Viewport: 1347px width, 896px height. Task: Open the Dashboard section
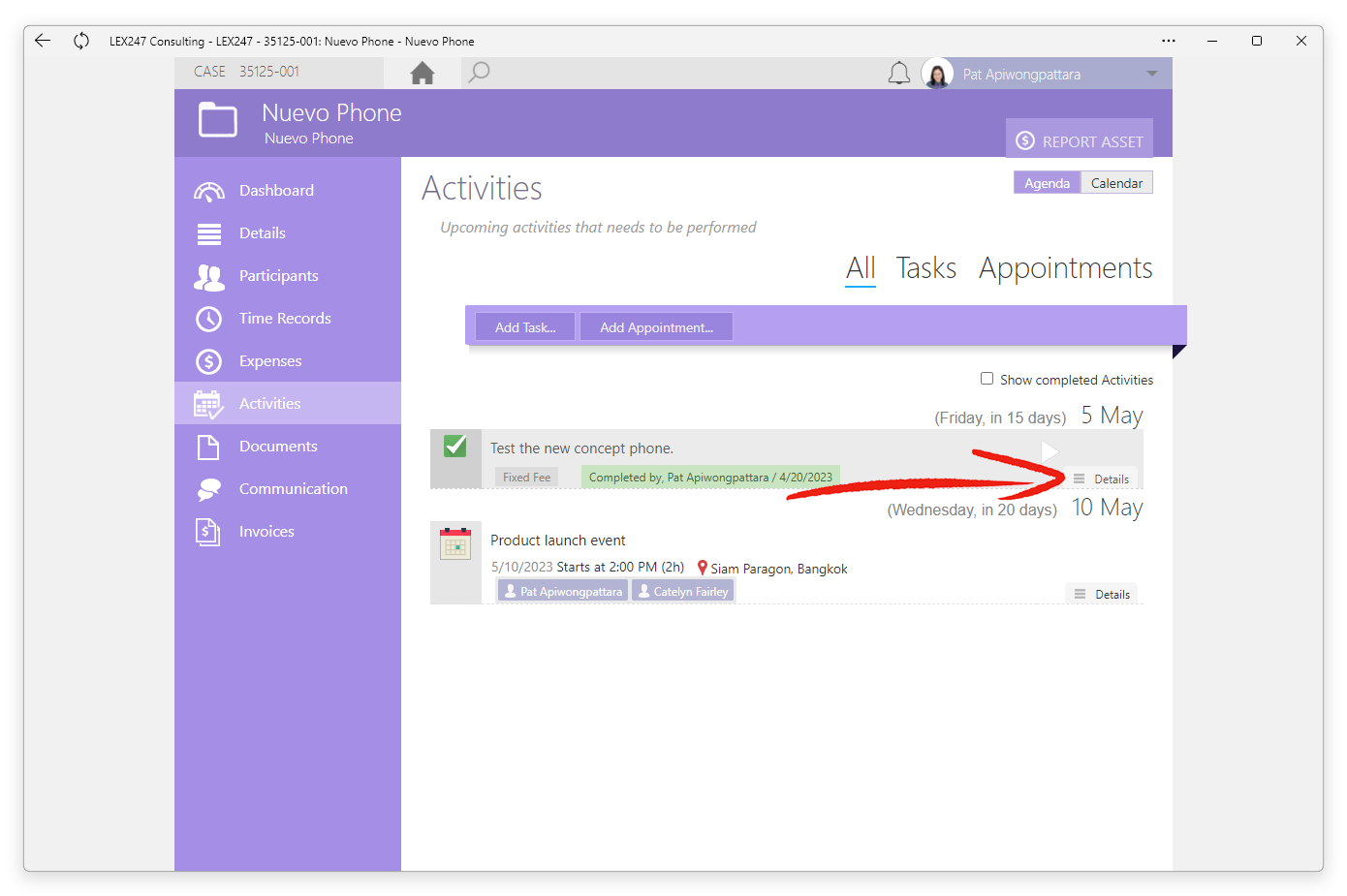288,191
